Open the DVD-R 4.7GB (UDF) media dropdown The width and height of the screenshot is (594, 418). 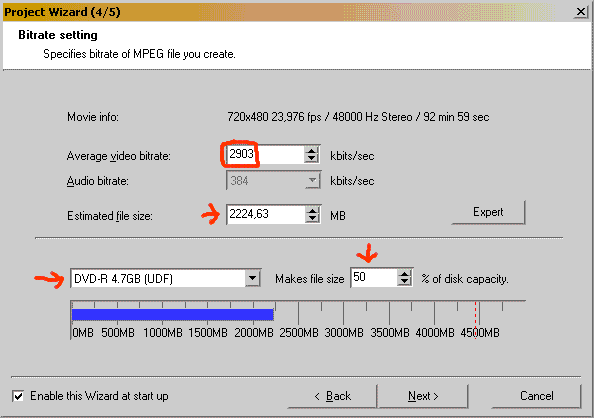tap(252, 279)
